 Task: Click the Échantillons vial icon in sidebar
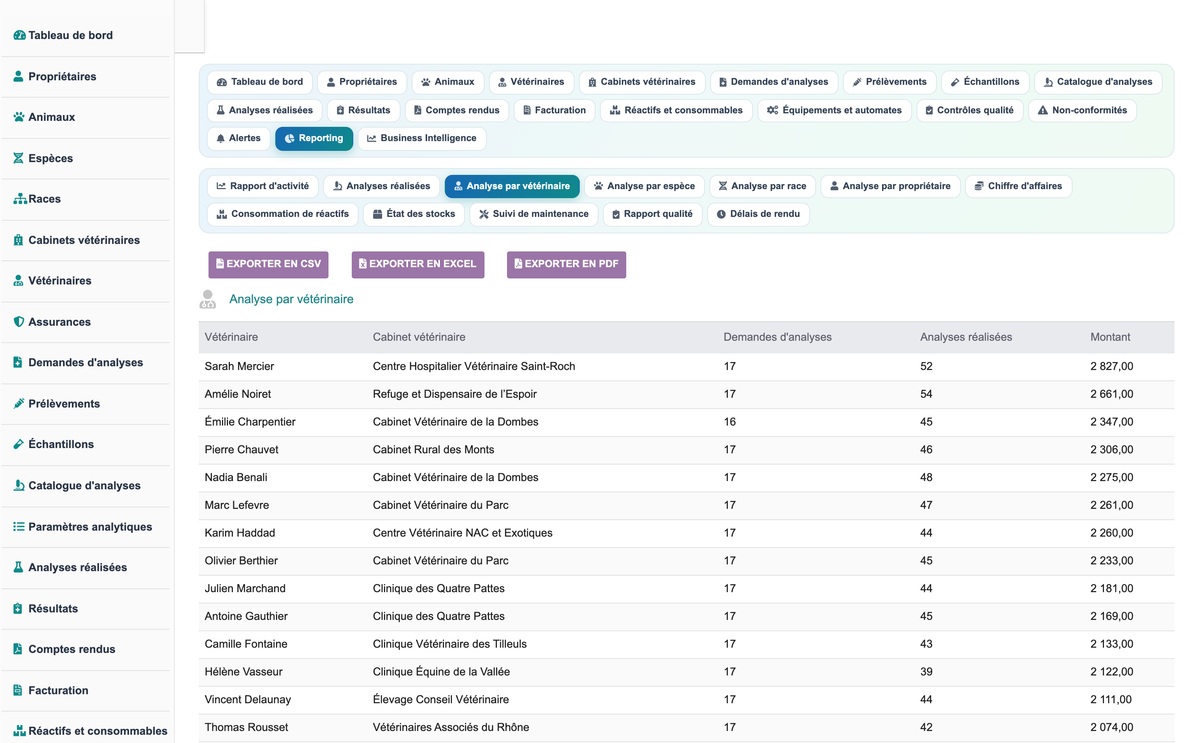tap(19, 444)
